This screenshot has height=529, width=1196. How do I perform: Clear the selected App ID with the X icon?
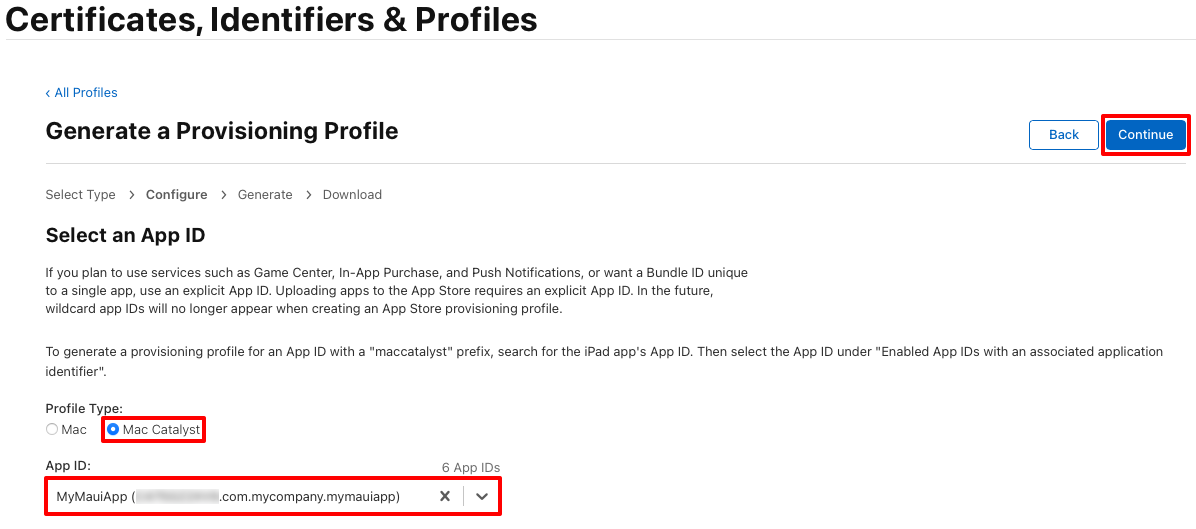click(445, 496)
